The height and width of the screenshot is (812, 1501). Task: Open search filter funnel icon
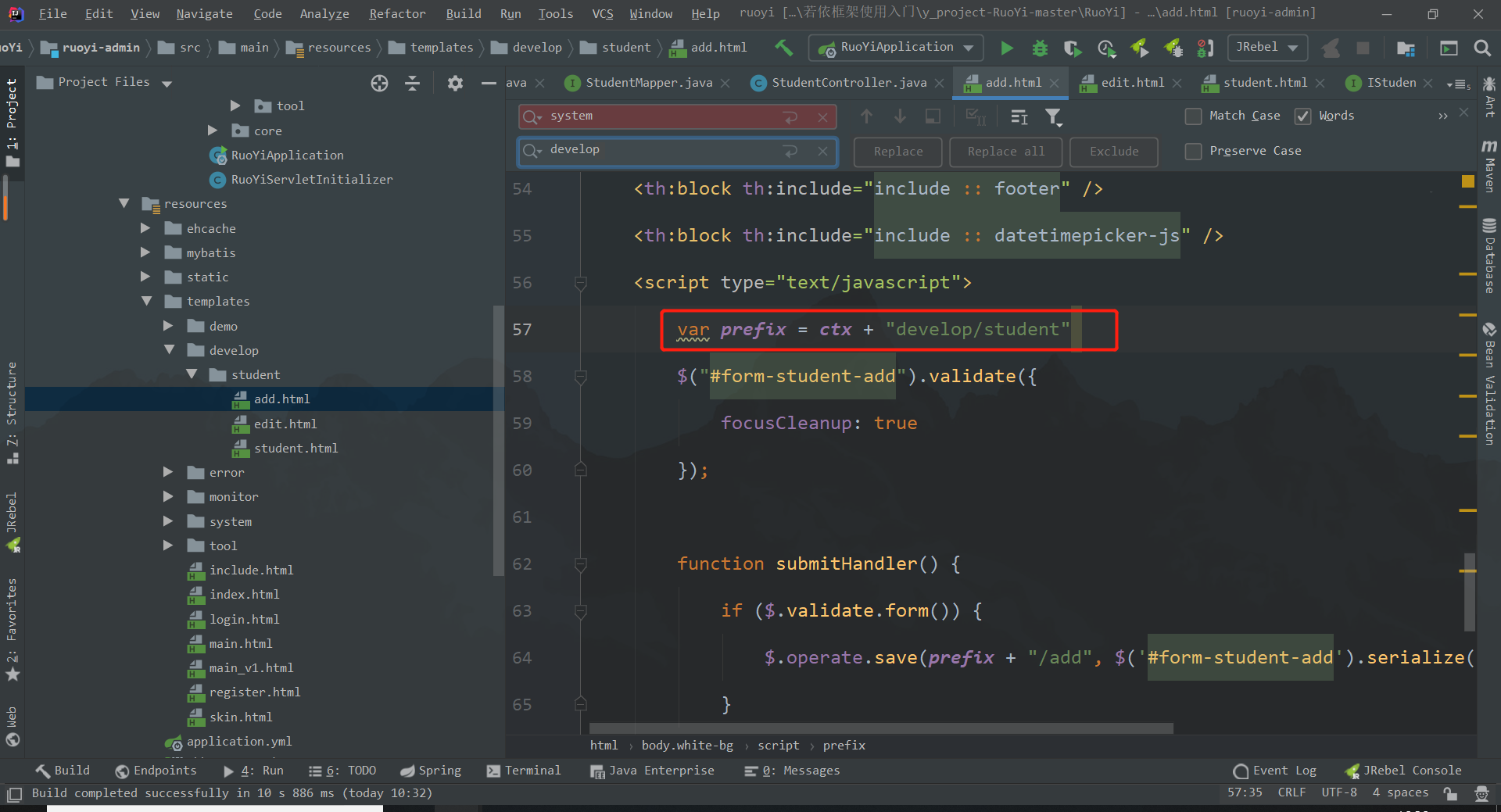click(x=1054, y=117)
